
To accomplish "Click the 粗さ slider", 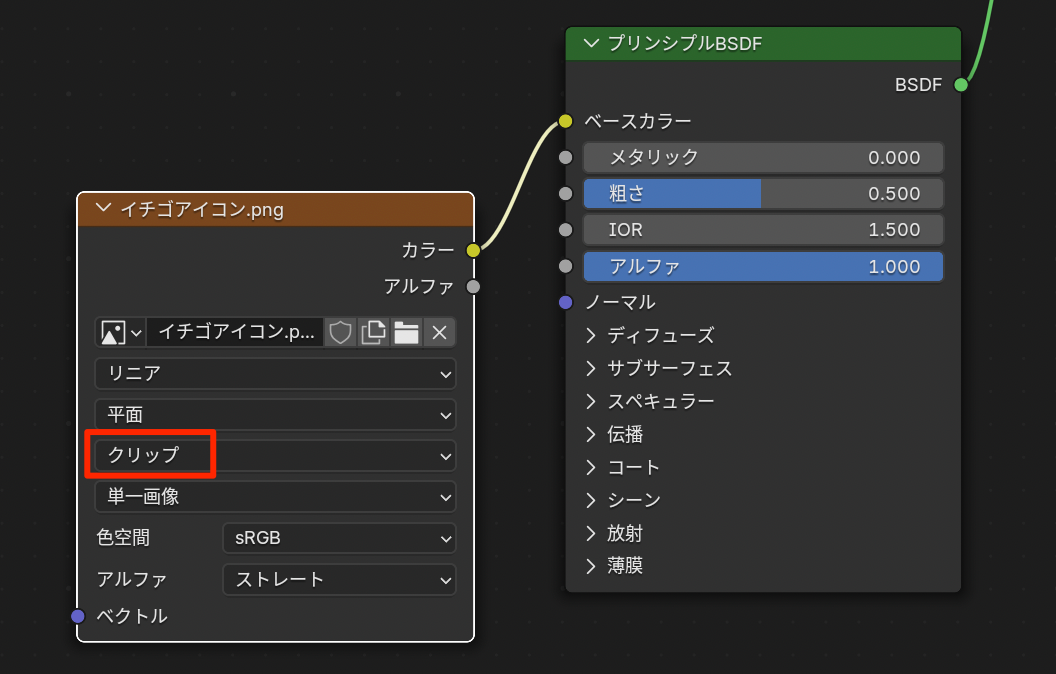I will point(763,193).
